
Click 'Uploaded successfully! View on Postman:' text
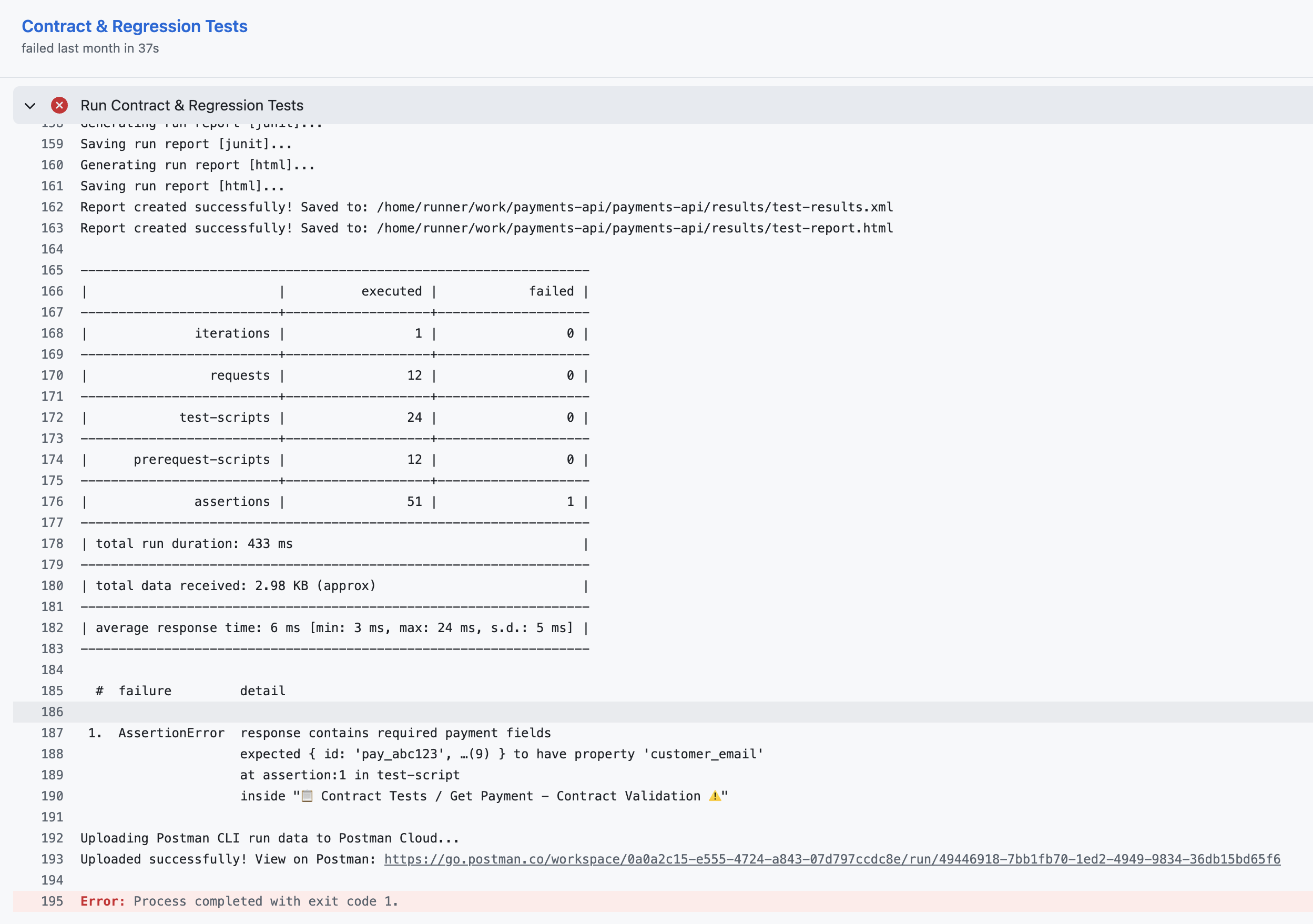click(x=228, y=859)
